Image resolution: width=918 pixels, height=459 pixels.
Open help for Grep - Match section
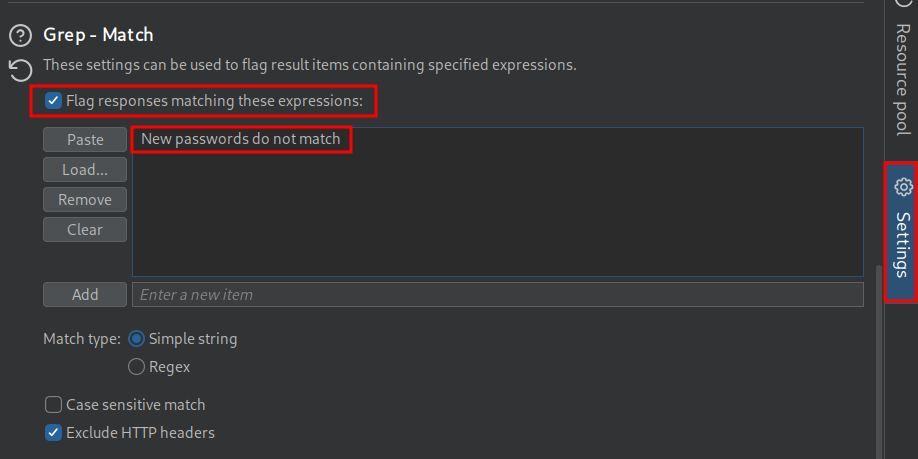coord(21,36)
